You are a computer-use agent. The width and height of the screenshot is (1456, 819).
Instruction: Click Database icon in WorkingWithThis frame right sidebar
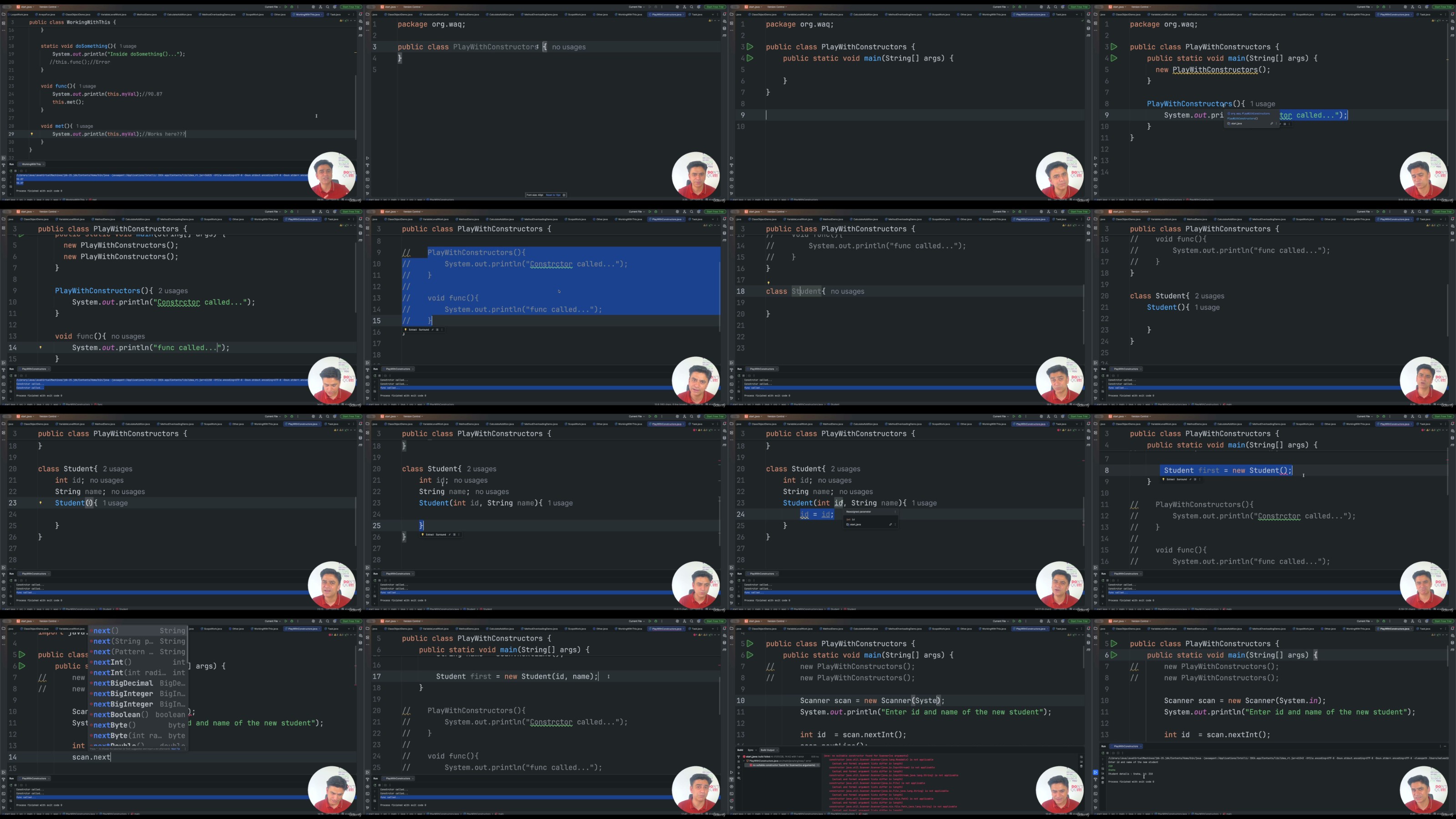click(361, 28)
